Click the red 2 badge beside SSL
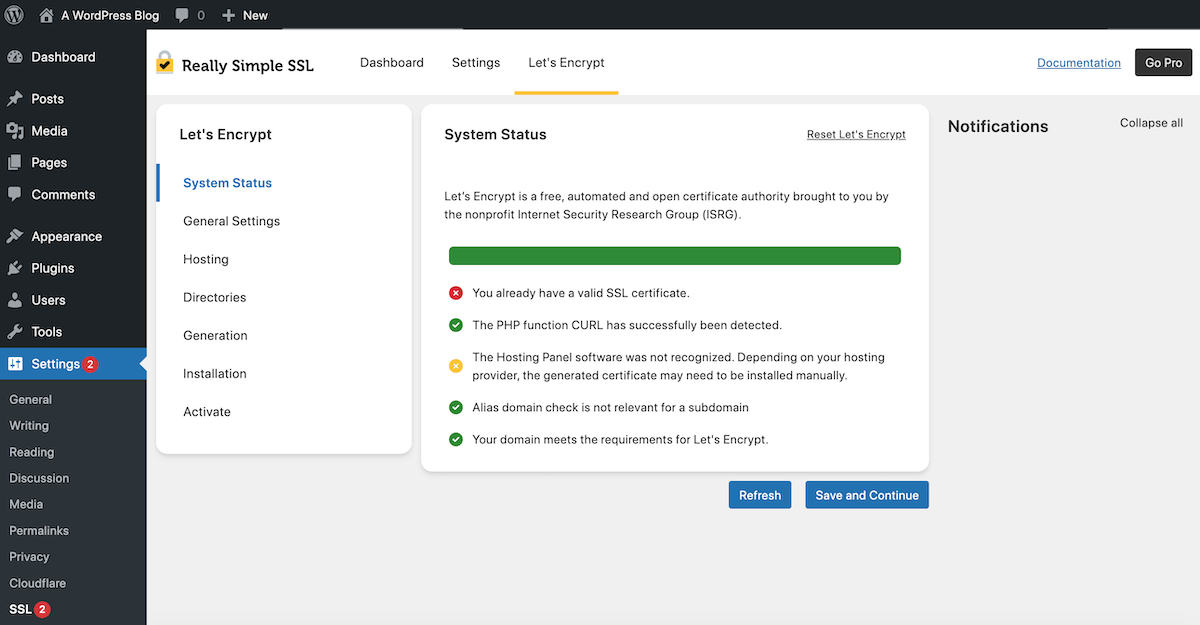Image resolution: width=1200 pixels, height=625 pixels. [x=42, y=609]
